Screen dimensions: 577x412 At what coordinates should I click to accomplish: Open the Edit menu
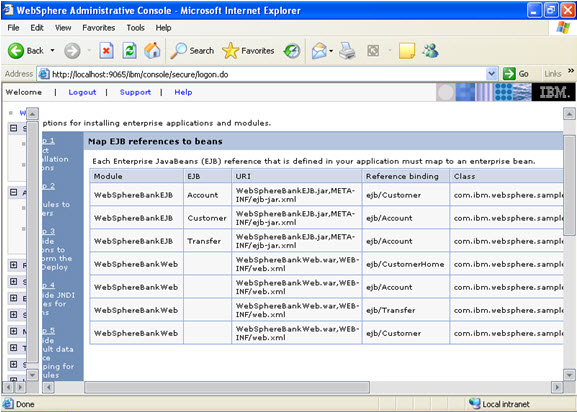pos(37,28)
